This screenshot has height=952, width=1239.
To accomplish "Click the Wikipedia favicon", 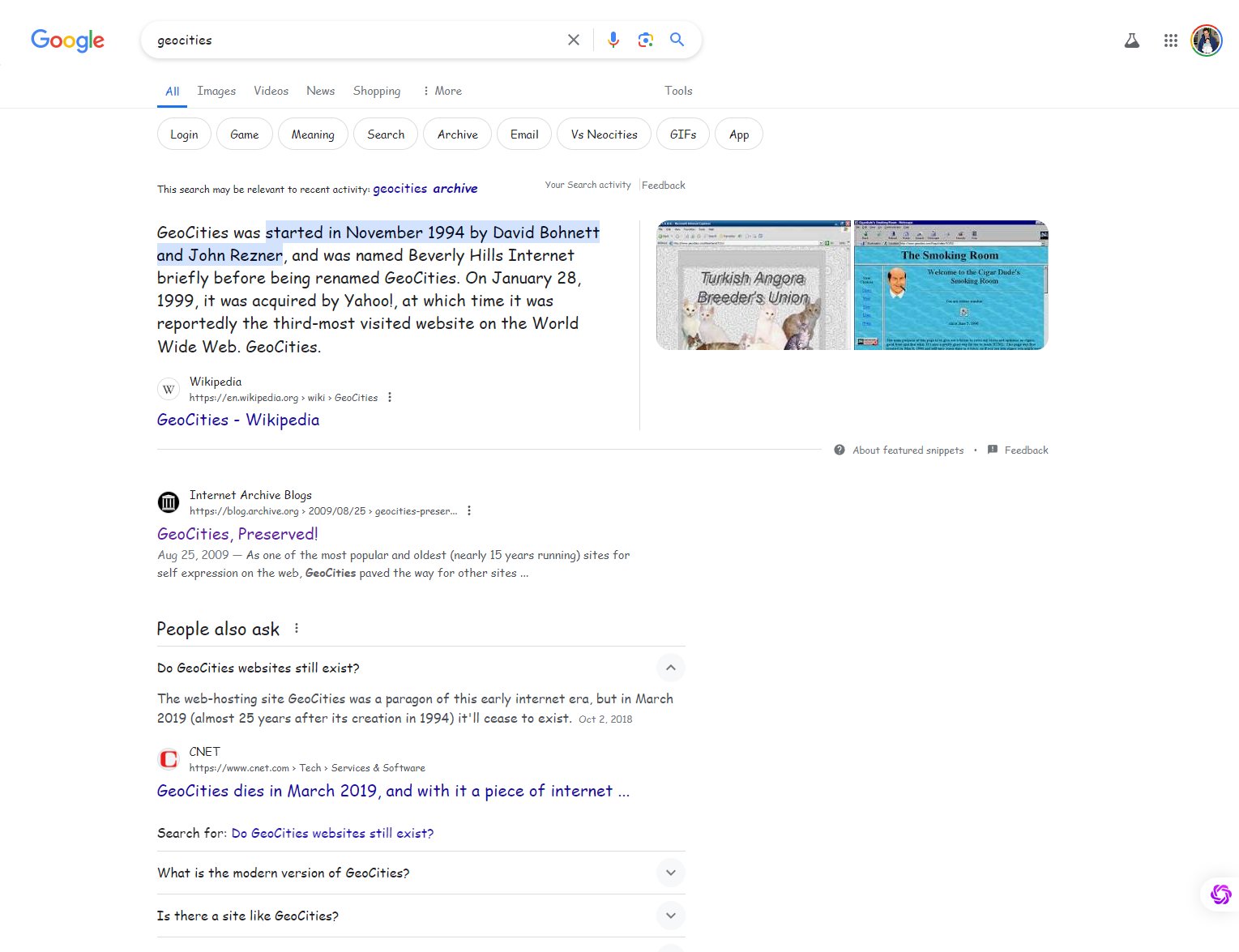I will click(x=169, y=390).
